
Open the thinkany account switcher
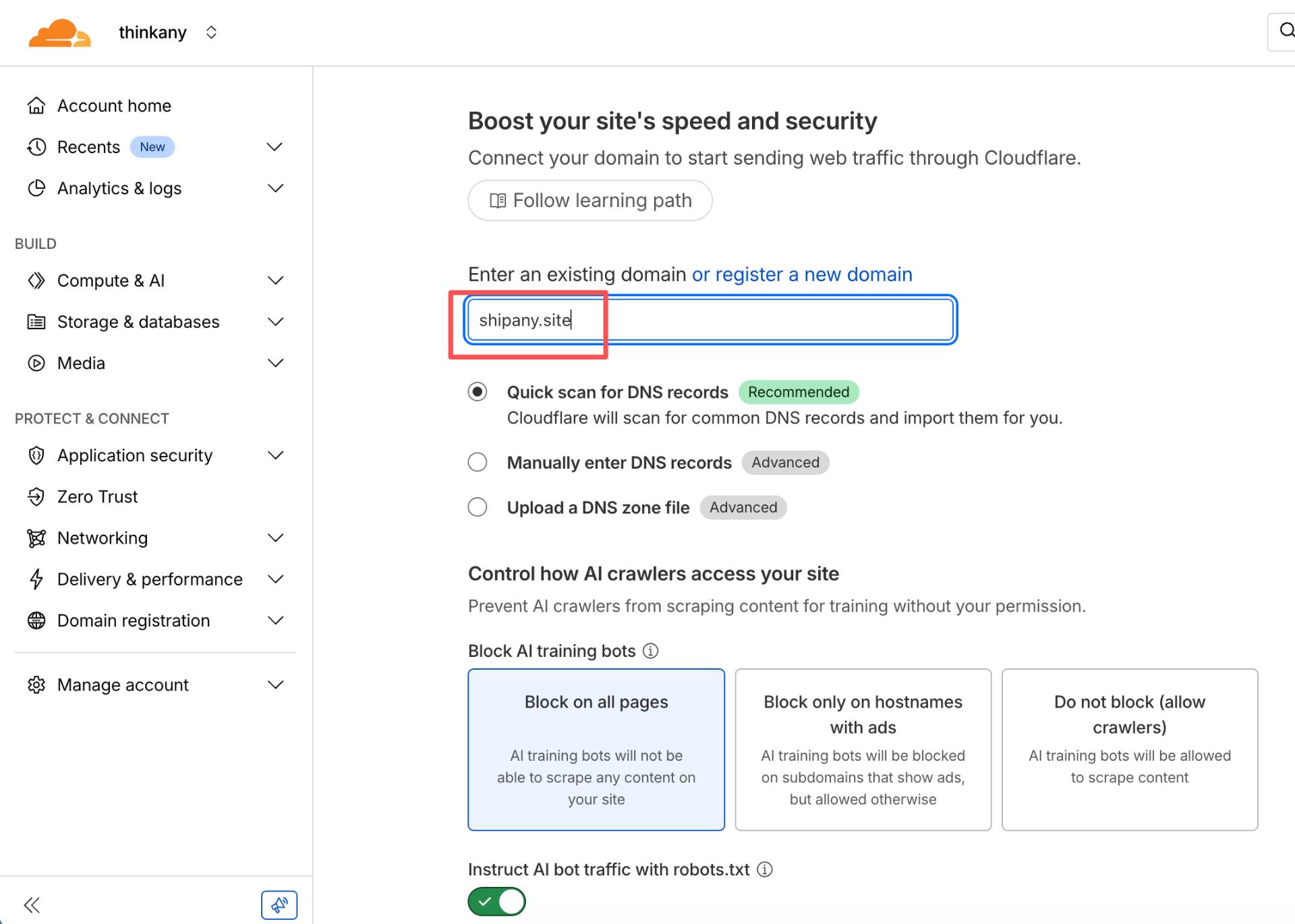[211, 32]
